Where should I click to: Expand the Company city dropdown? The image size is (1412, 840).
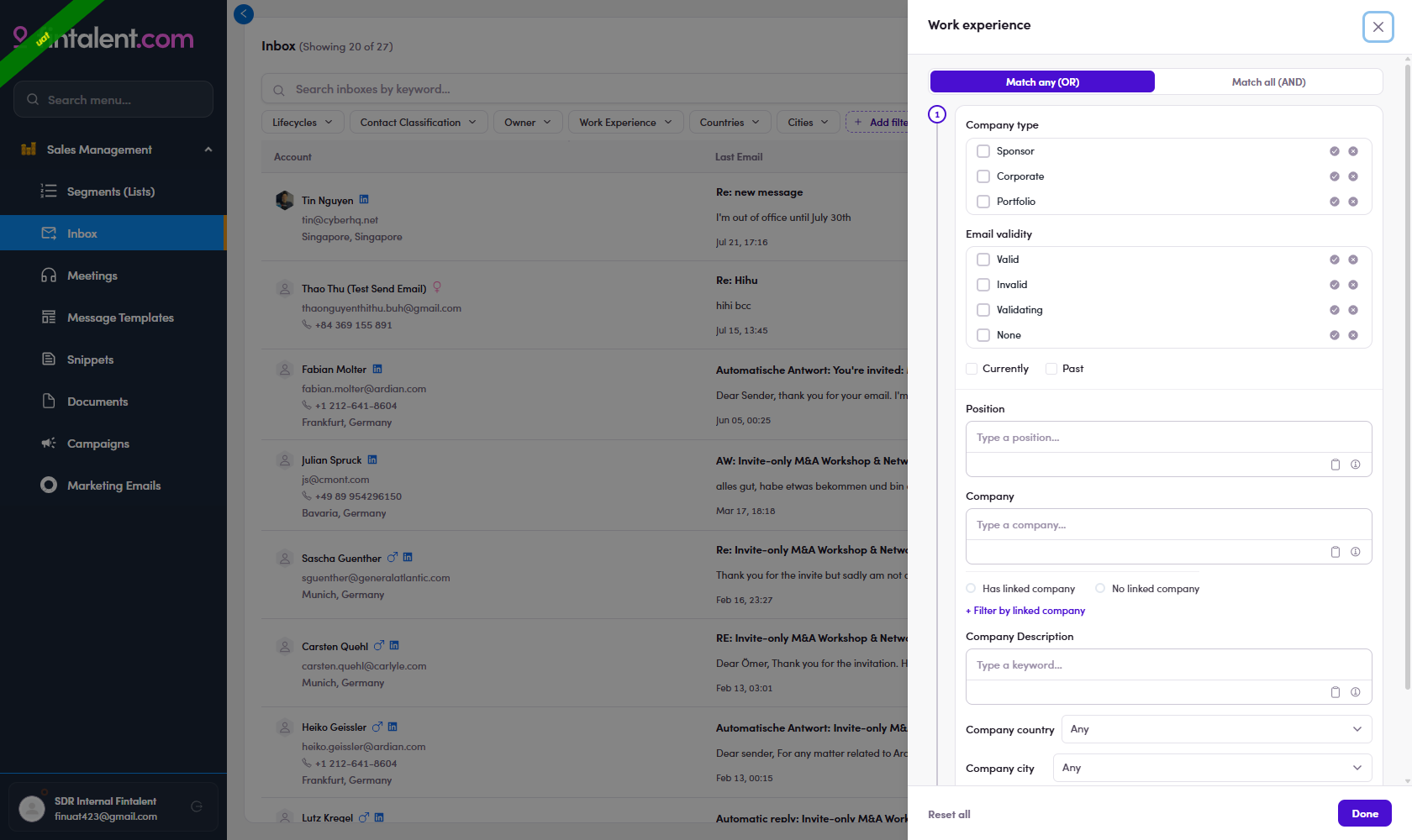pos(1212,768)
